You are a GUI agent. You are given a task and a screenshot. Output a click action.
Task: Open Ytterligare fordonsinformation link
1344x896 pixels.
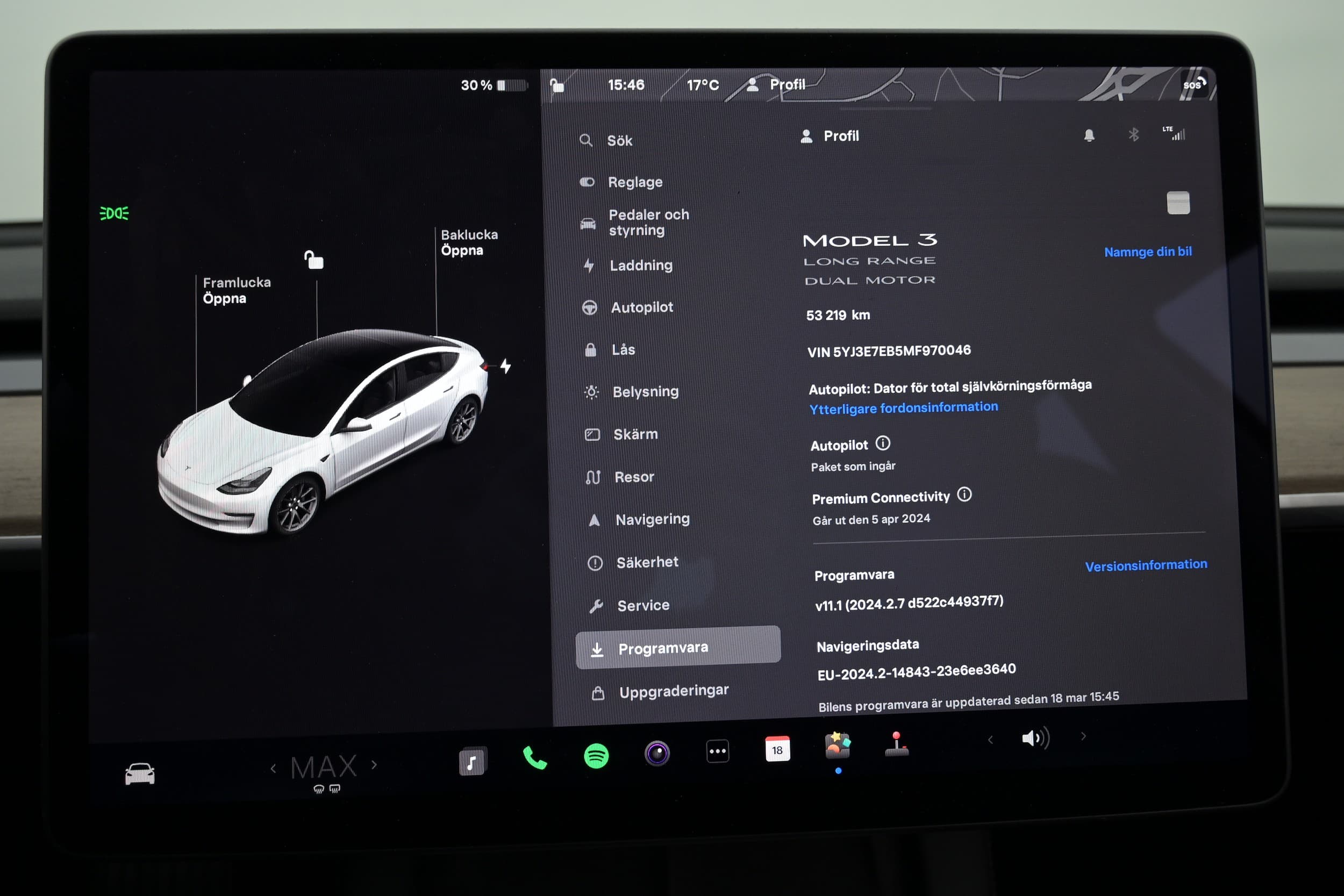click(903, 408)
